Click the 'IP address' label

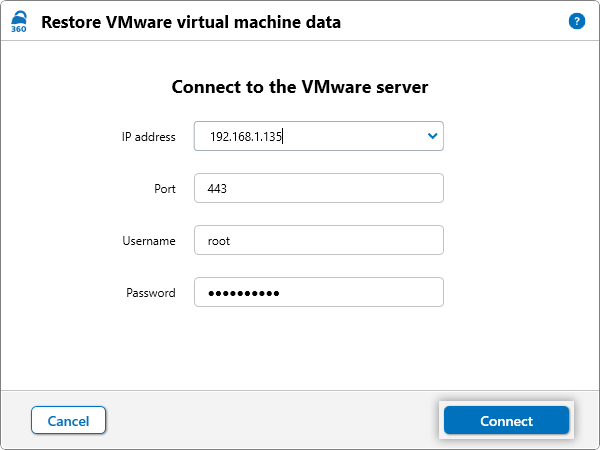pos(148,137)
